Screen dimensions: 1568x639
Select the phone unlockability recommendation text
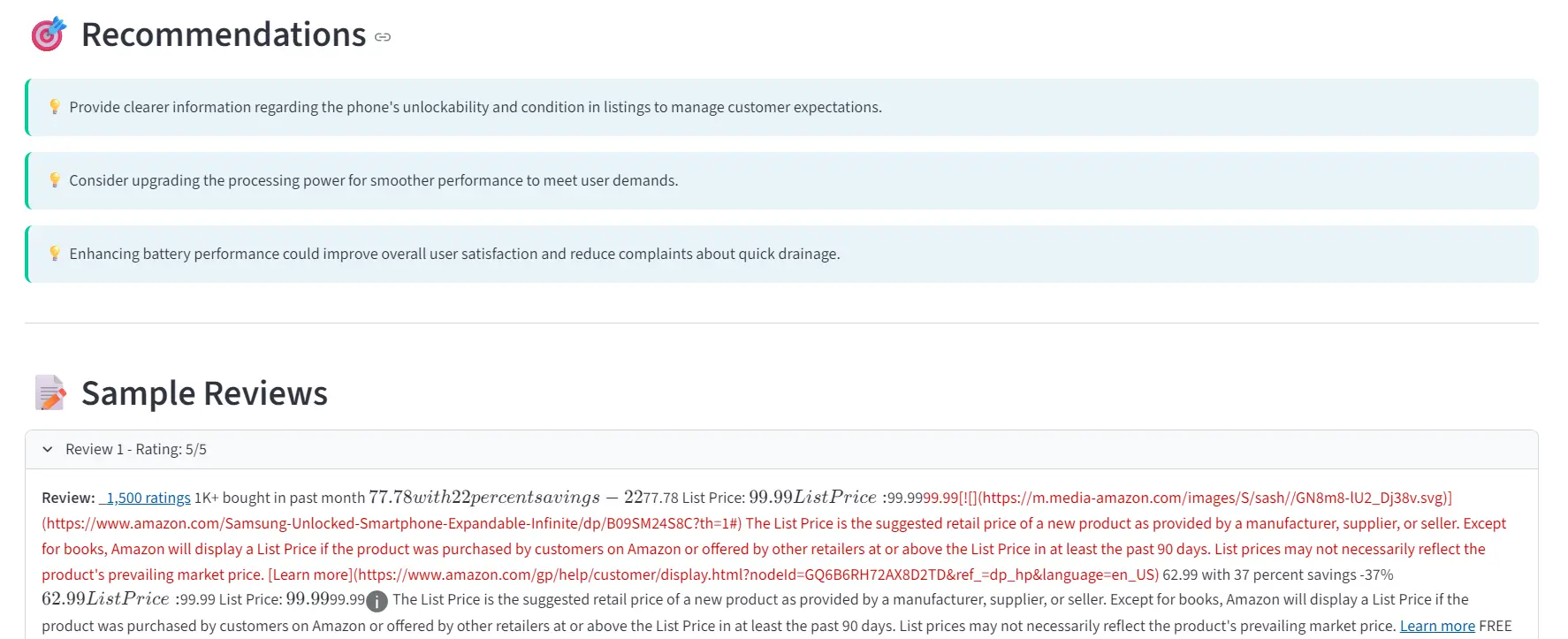tap(476, 107)
